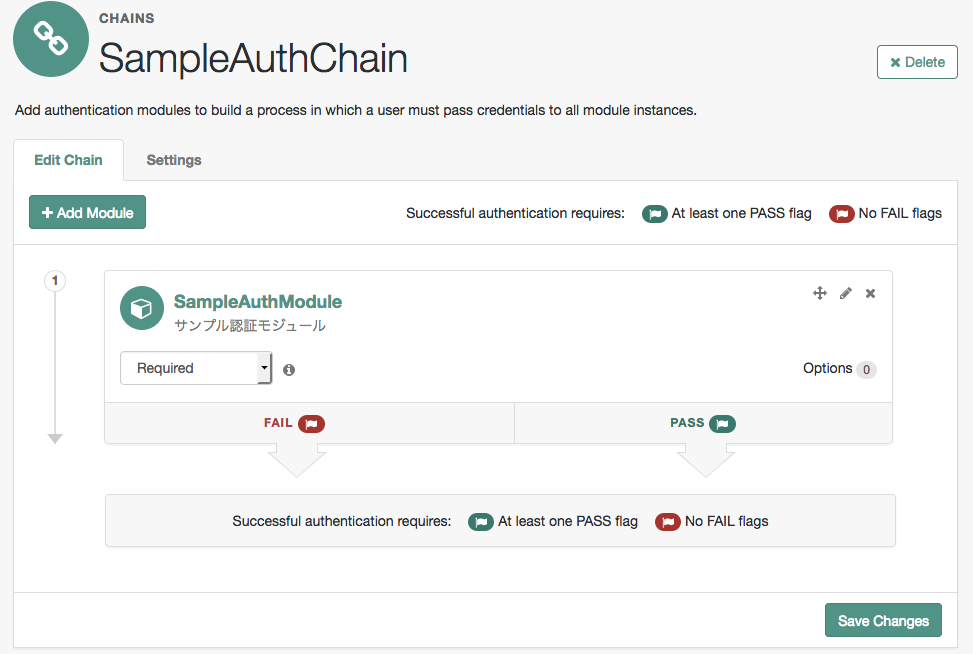Viewport: 973px width, 654px height.
Task: Click the move handle icon on SampleAuthModule
Action: tap(820, 293)
